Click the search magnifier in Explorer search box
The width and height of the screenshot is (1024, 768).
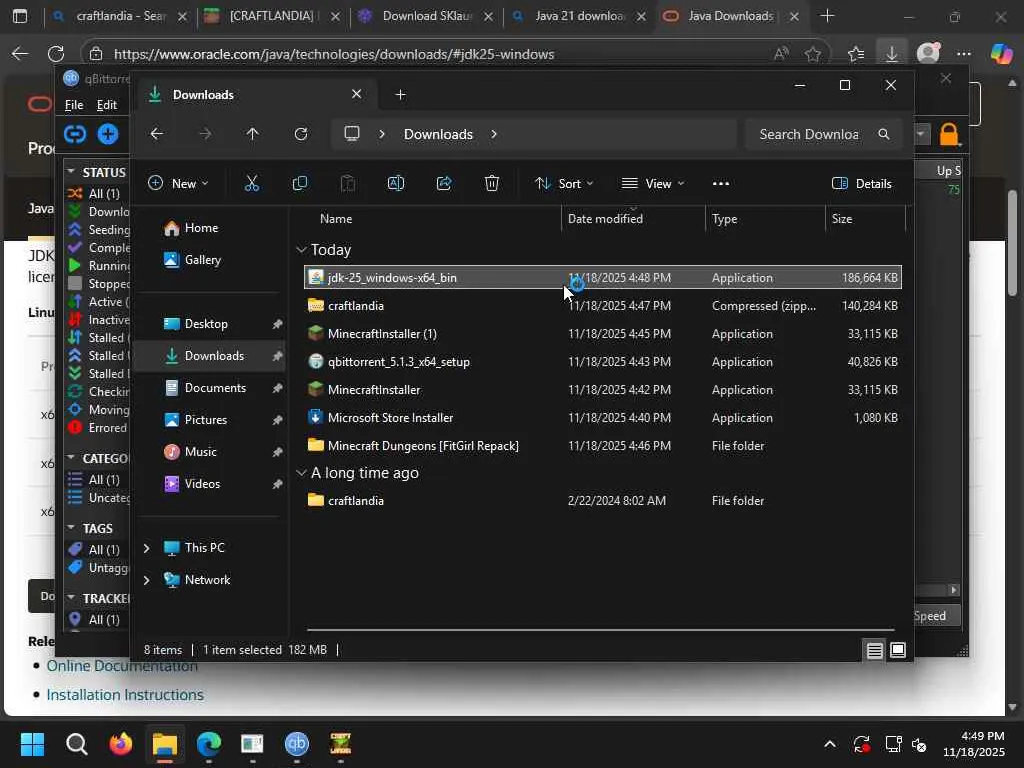884,134
